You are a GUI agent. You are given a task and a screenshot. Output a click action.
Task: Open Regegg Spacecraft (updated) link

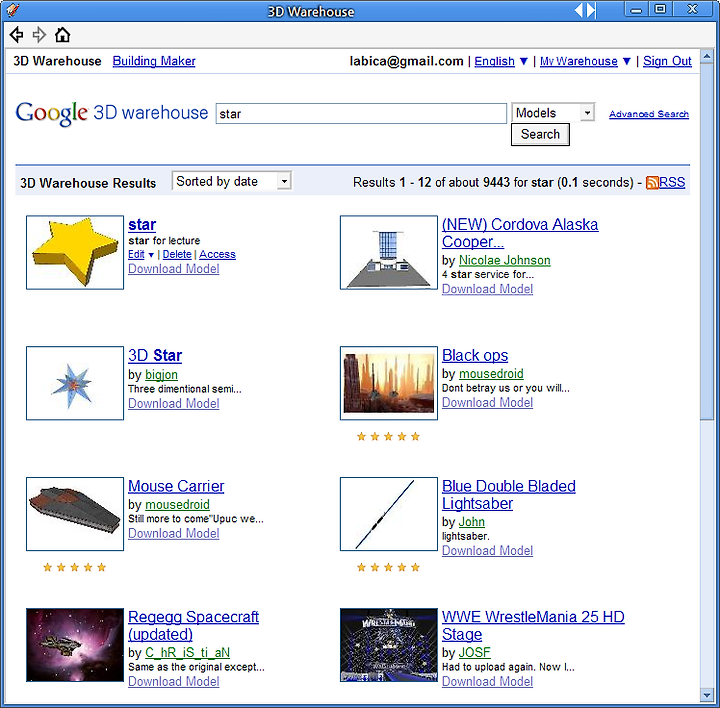point(193,625)
